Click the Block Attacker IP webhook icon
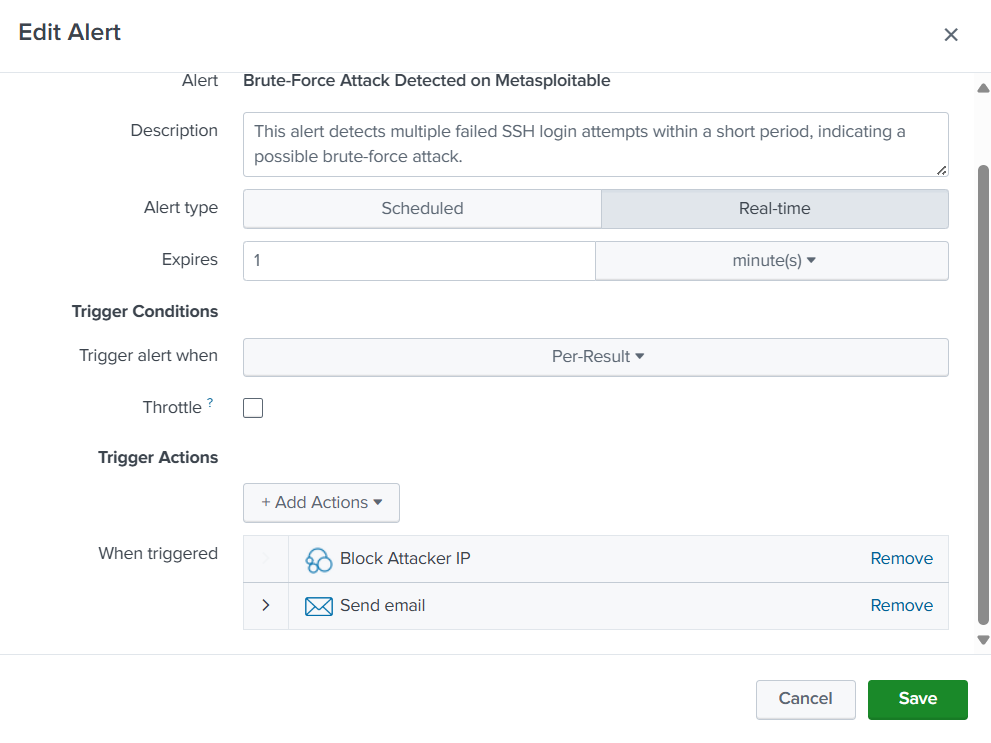Screen dimensions: 991x743 click(x=318, y=559)
